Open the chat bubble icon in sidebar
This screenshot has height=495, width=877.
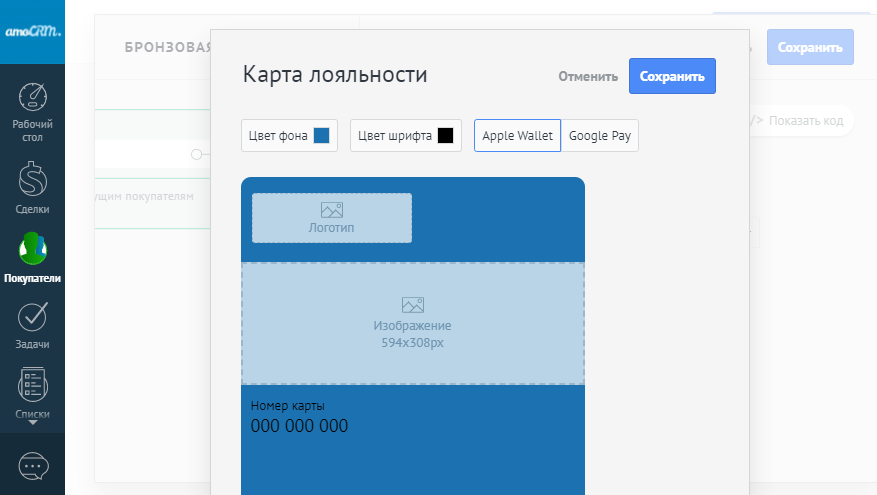(x=32, y=466)
